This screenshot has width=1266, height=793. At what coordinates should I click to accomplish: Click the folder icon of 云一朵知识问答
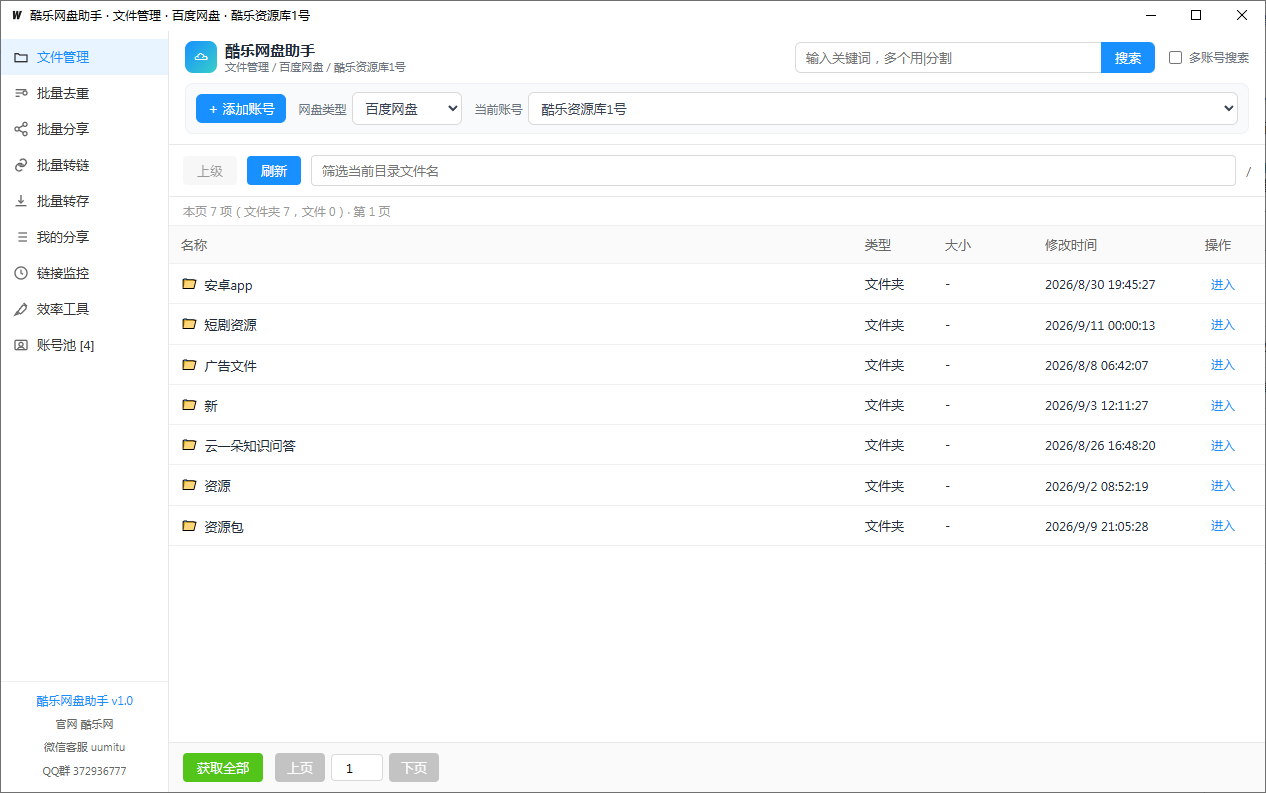[x=189, y=445]
